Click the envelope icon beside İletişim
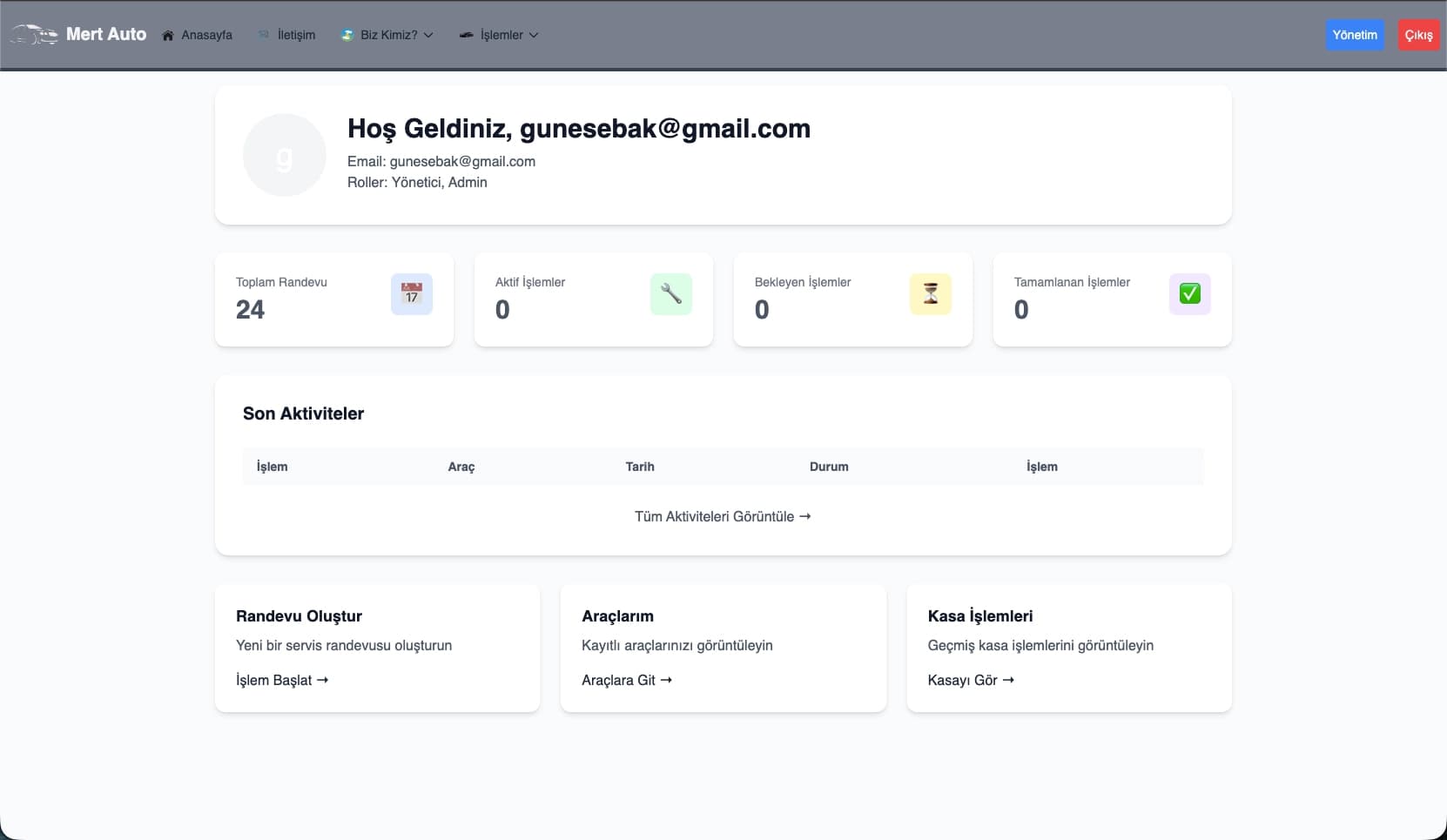 [x=264, y=35]
